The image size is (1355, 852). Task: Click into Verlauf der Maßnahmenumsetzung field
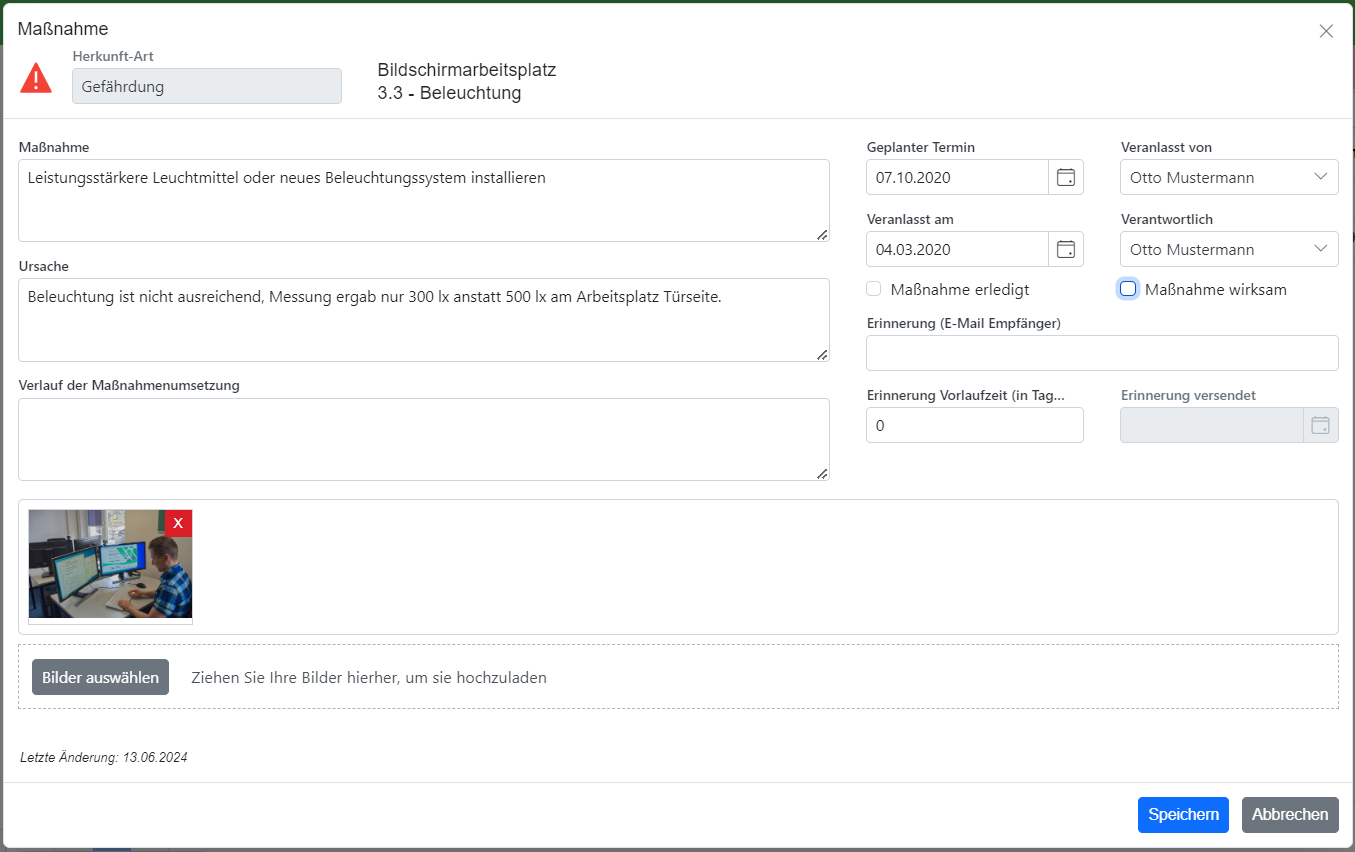[424, 439]
